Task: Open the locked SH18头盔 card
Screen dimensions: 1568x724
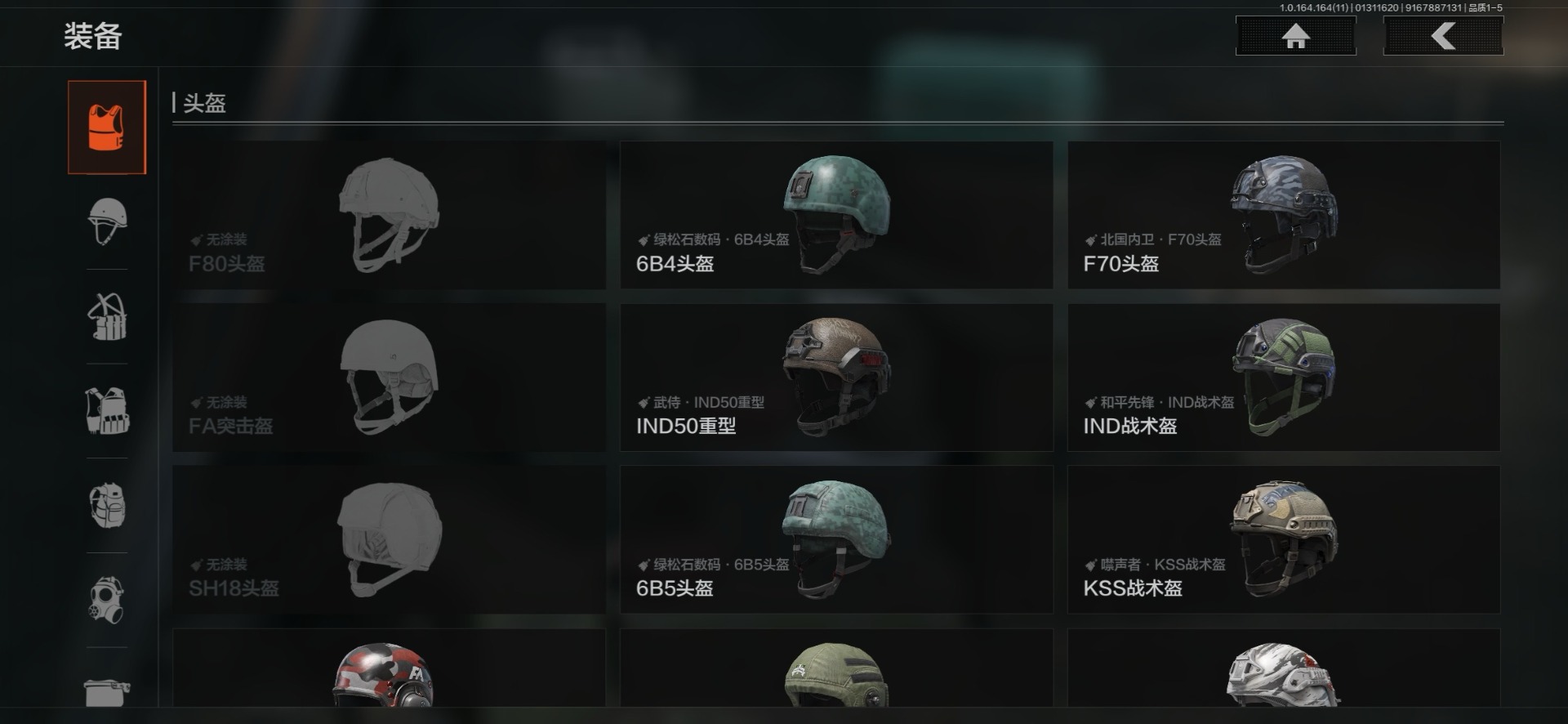Action: pos(389,539)
